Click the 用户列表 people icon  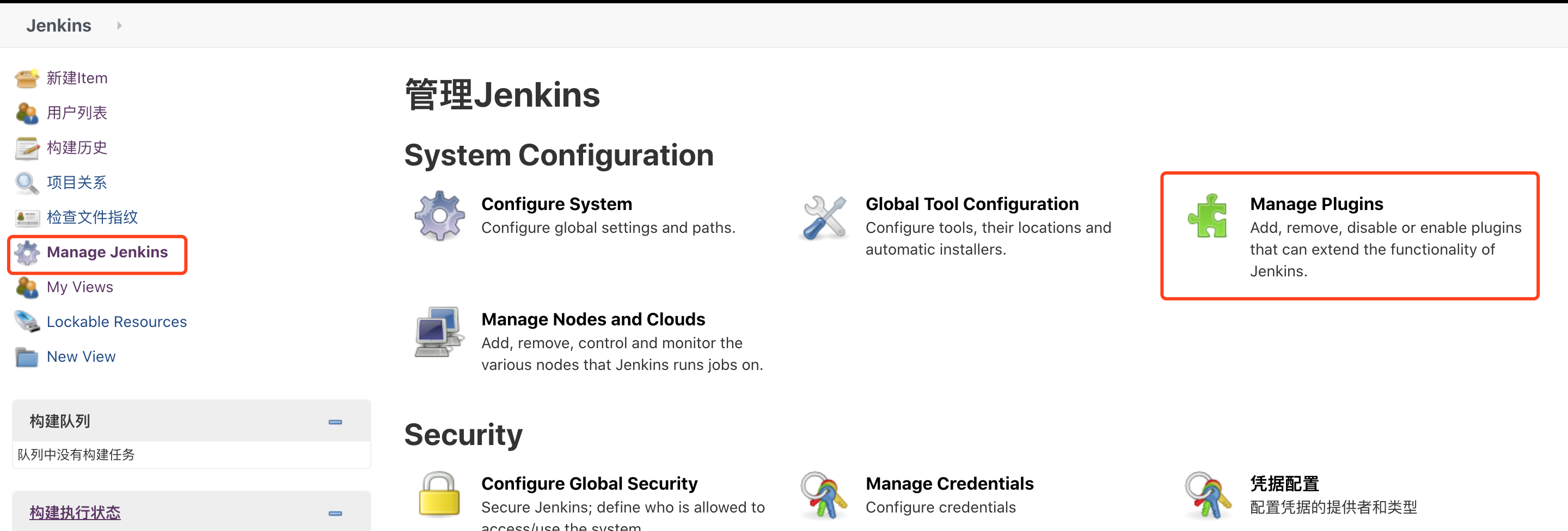coord(27,113)
